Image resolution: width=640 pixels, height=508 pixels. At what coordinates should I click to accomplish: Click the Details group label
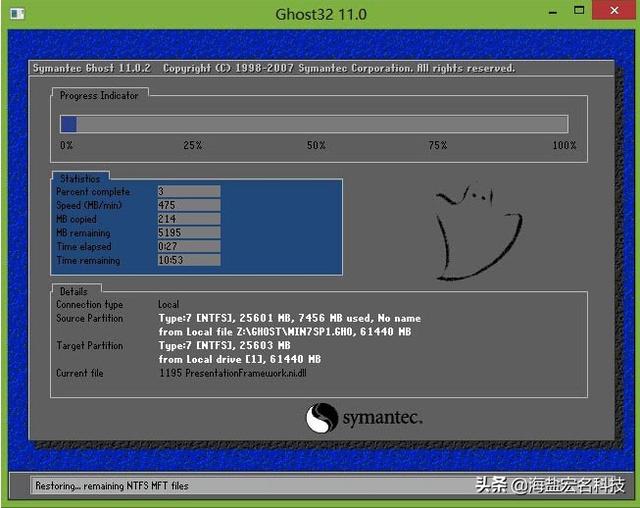coord(74,291)
